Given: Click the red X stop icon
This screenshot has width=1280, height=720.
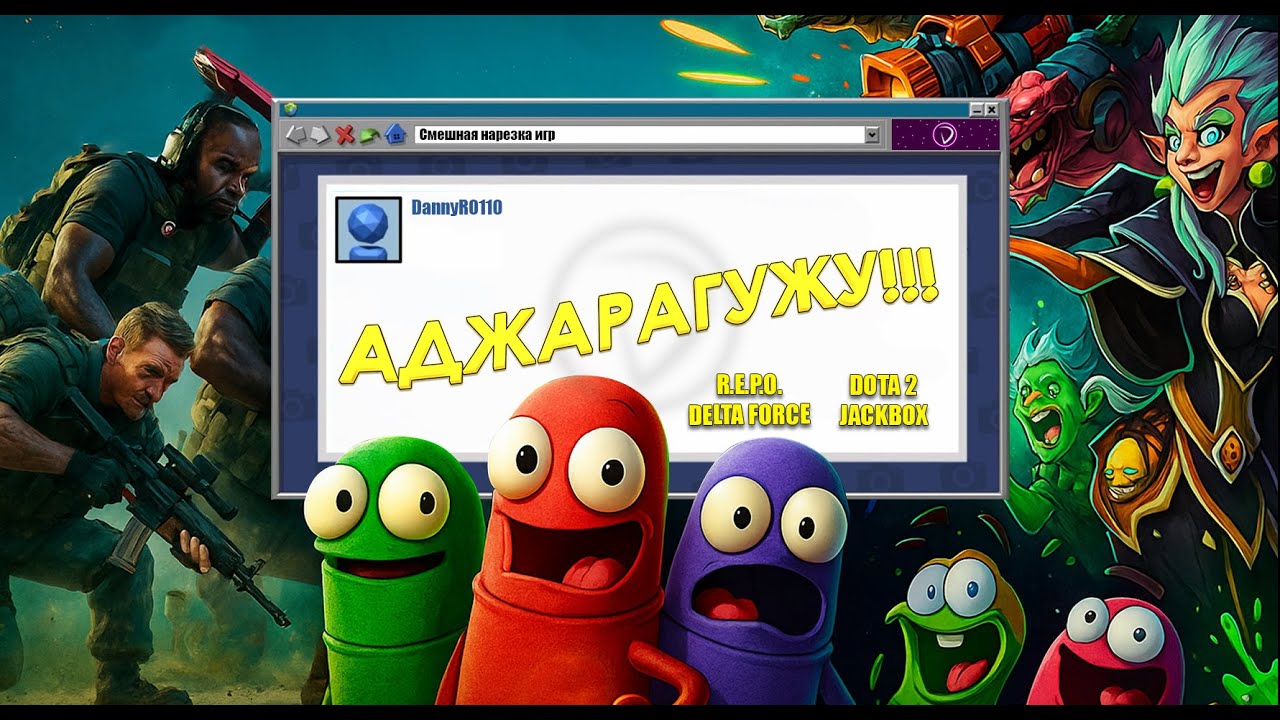Looking at the screenshot, I should (x=345, y=134).
